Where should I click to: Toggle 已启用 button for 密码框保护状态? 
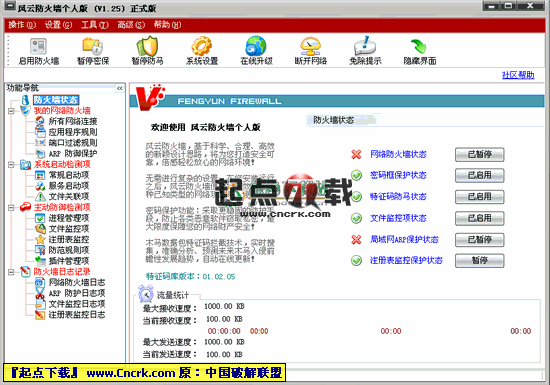479,176
